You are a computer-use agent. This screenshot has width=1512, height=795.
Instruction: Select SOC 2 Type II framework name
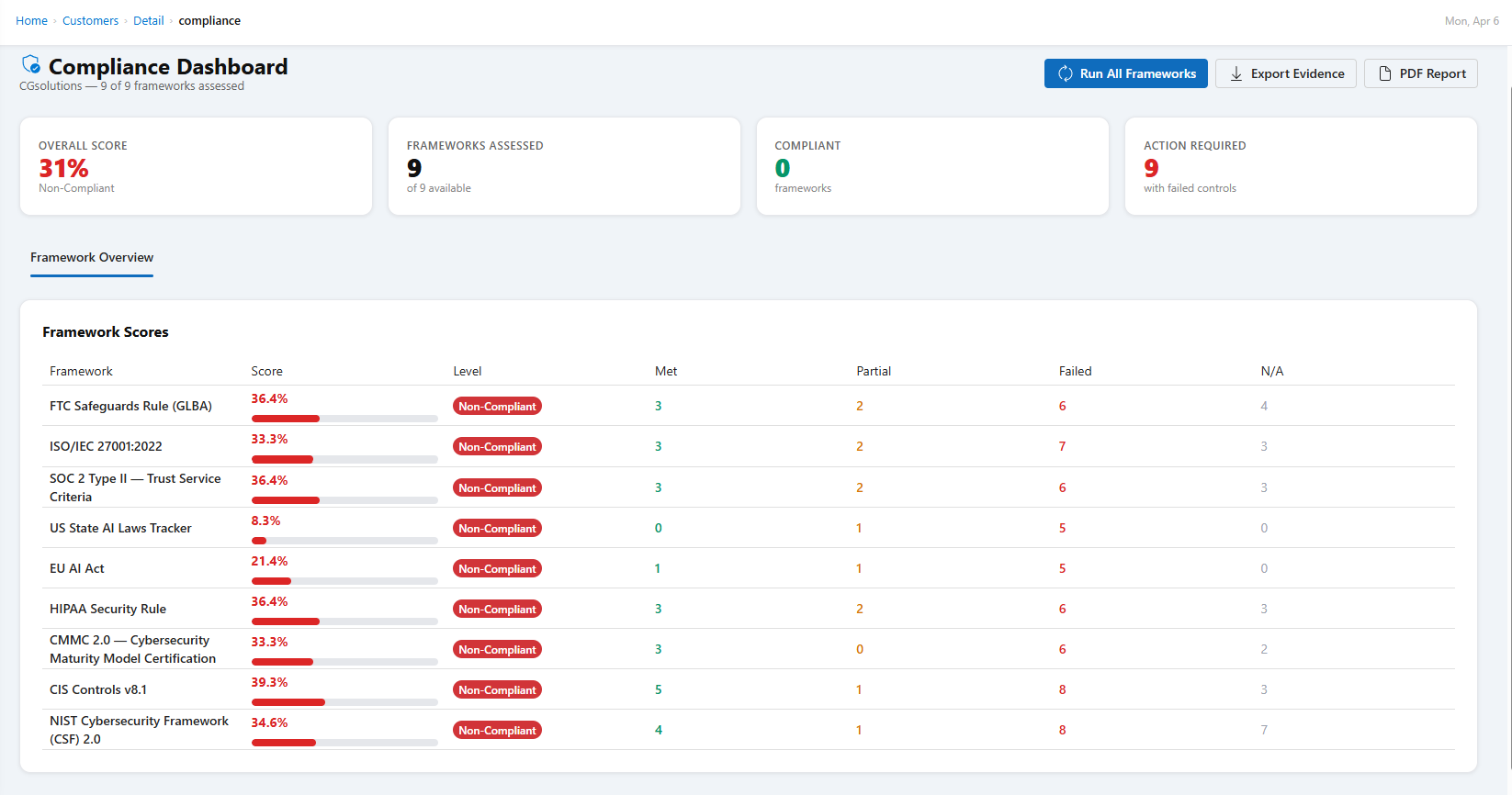(135, 487)
